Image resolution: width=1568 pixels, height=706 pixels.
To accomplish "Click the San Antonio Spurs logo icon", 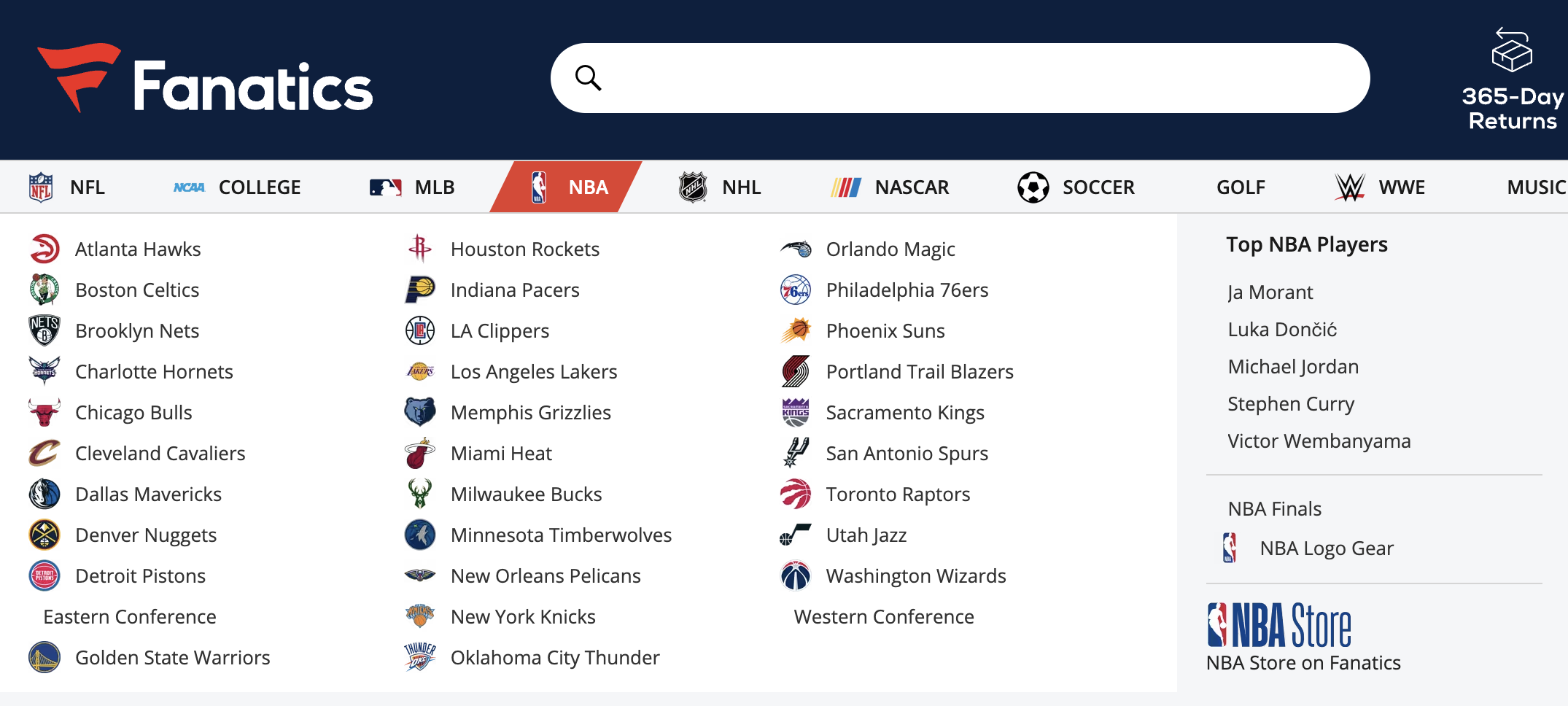I will (796, 453).
